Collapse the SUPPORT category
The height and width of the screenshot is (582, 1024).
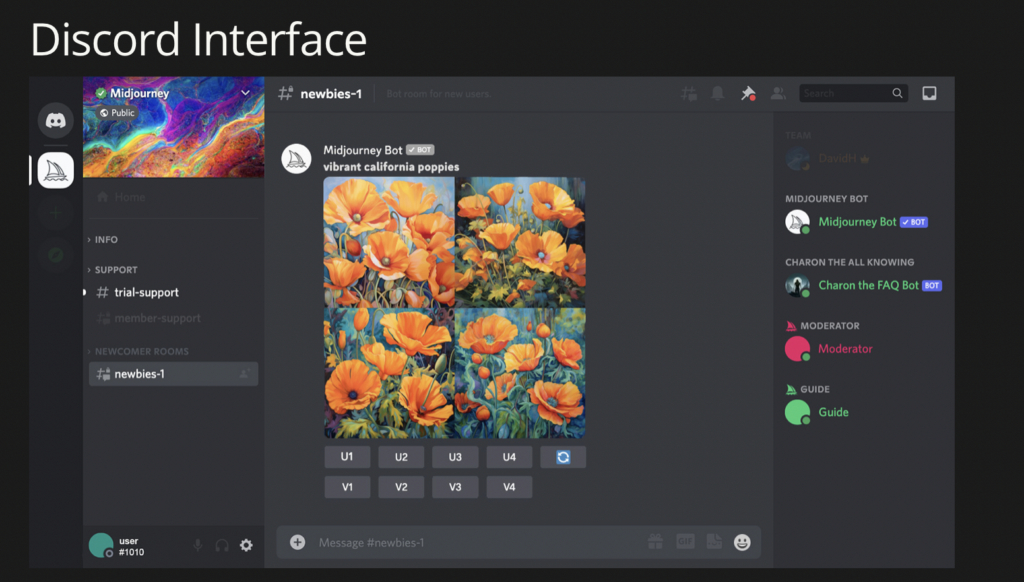click(x=112, y=270)
